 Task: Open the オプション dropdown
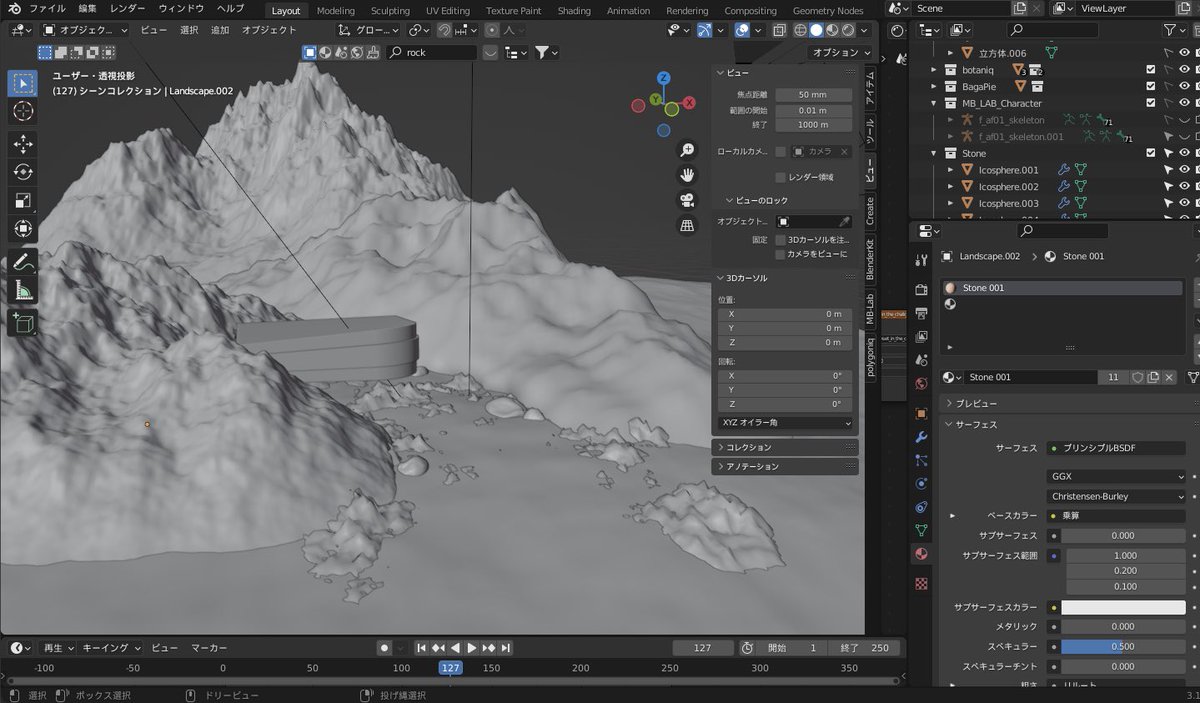coord(841,52)
